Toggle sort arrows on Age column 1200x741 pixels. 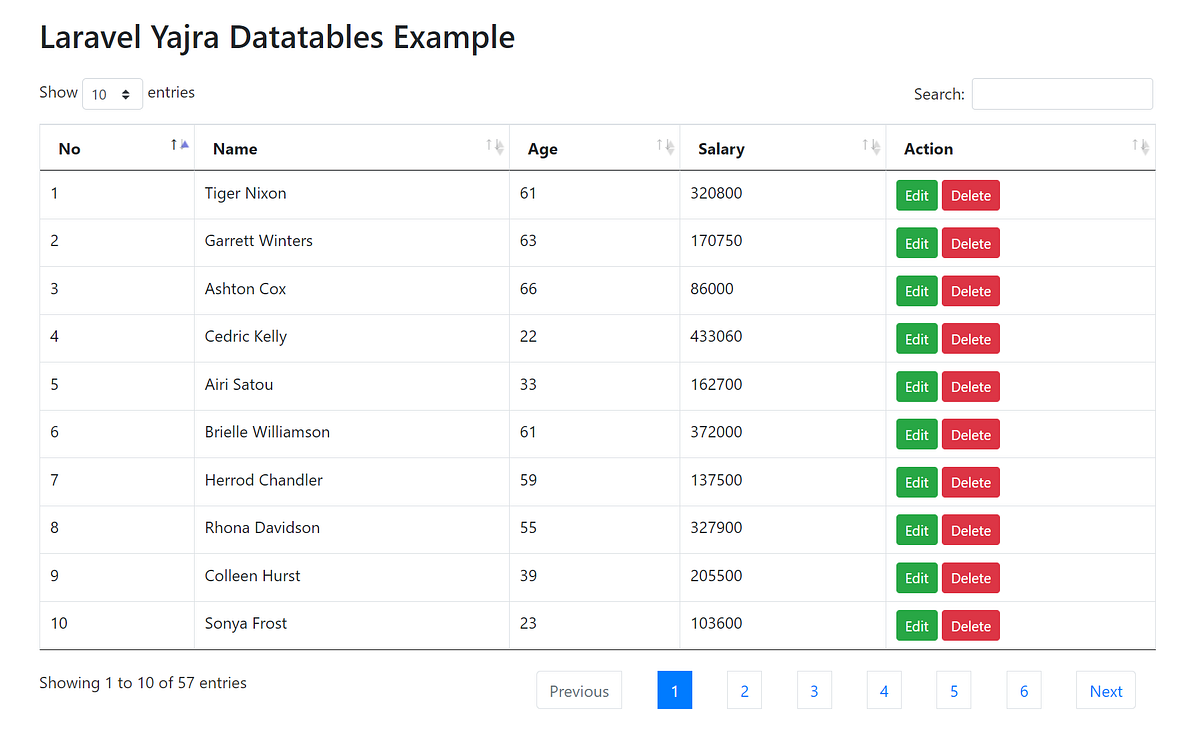tap(666, 146)
